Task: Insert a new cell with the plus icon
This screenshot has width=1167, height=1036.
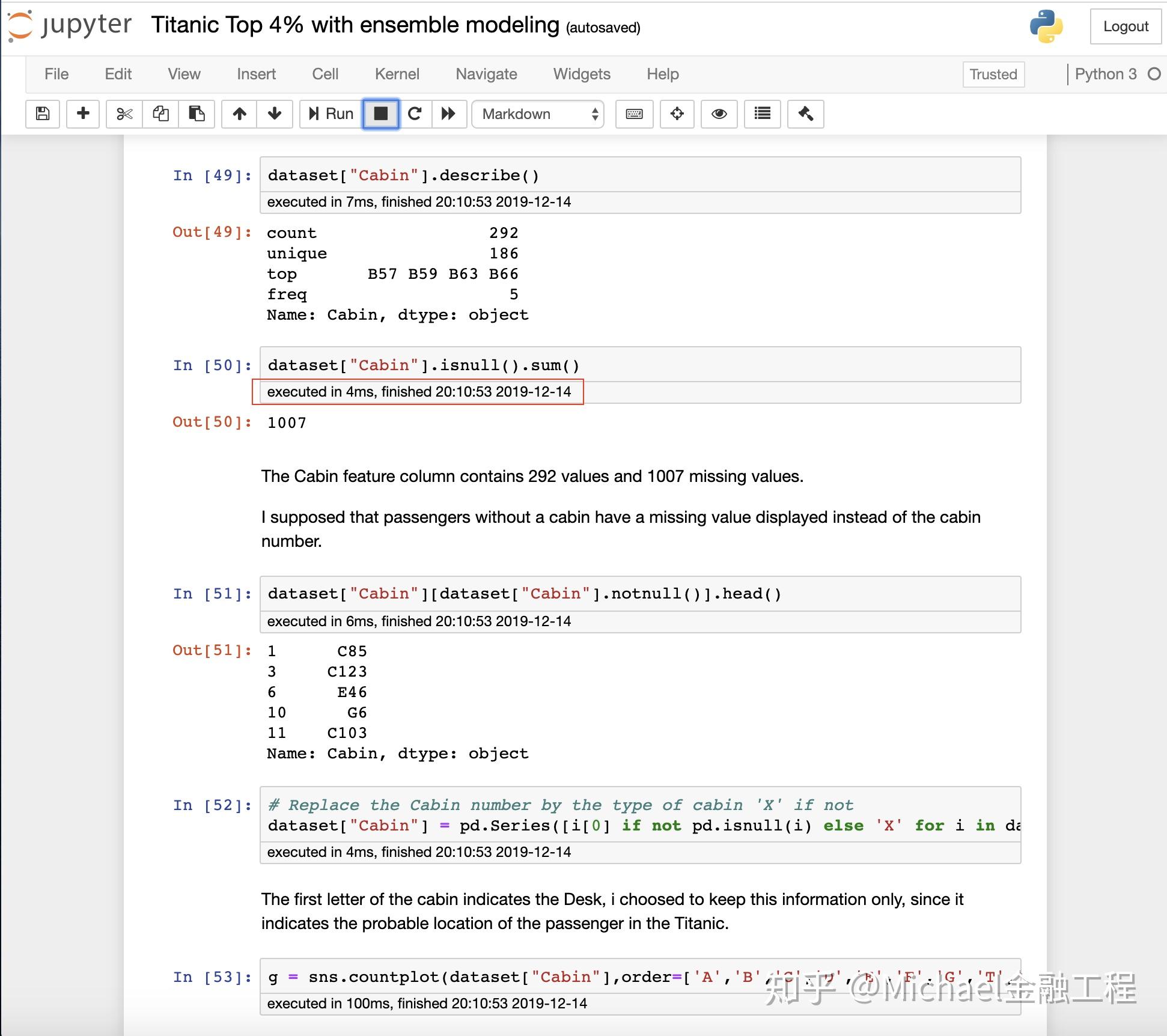Action: pyautogui.click(x=82, y=114)
